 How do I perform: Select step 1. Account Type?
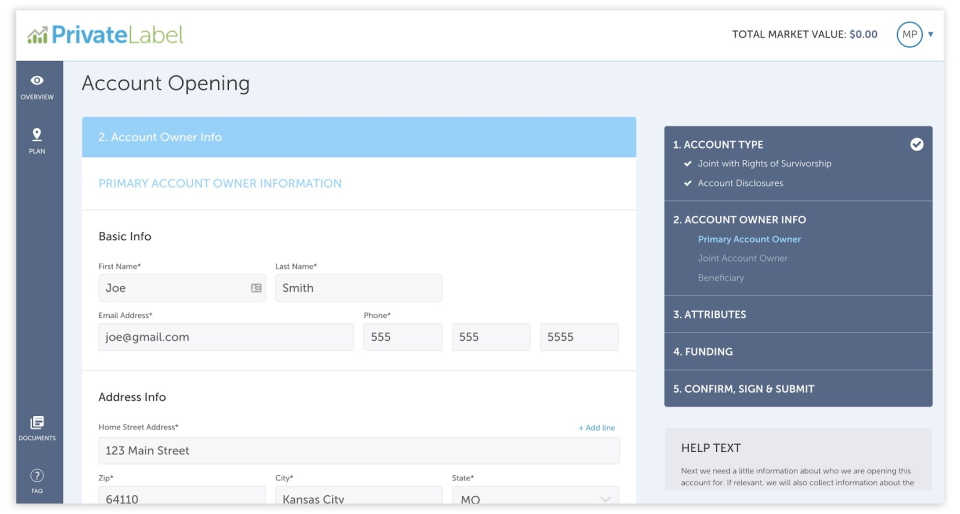(x=718, y=145)
